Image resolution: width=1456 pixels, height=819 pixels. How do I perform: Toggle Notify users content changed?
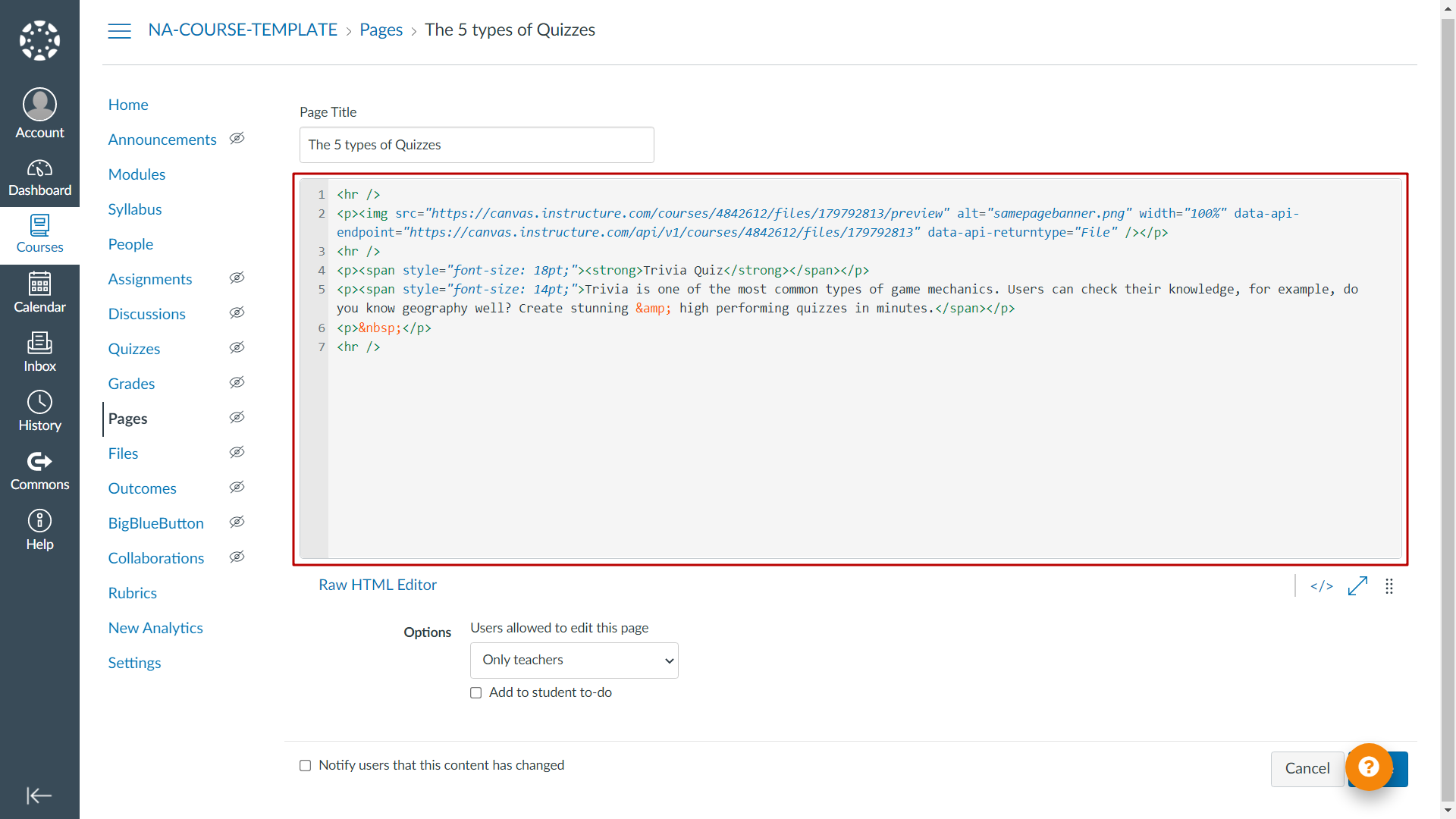point(306,765)
